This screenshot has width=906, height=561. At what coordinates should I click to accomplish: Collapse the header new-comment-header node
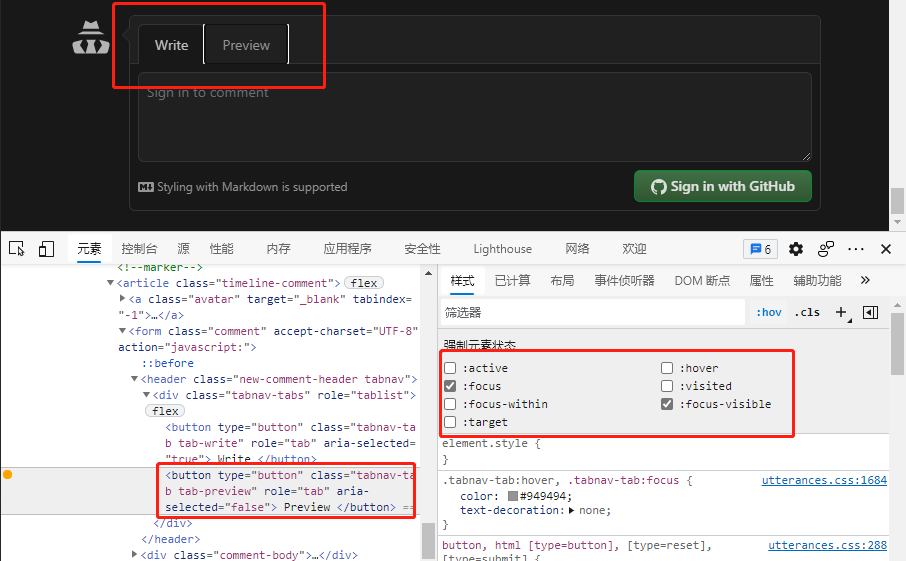[134, 378]
